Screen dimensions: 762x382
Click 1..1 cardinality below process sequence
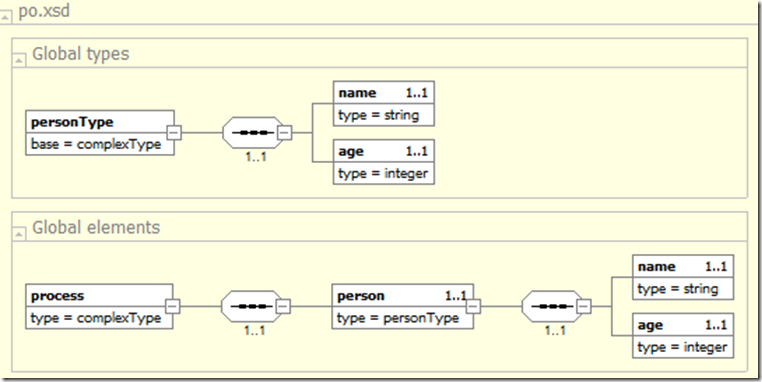(255, 330)
